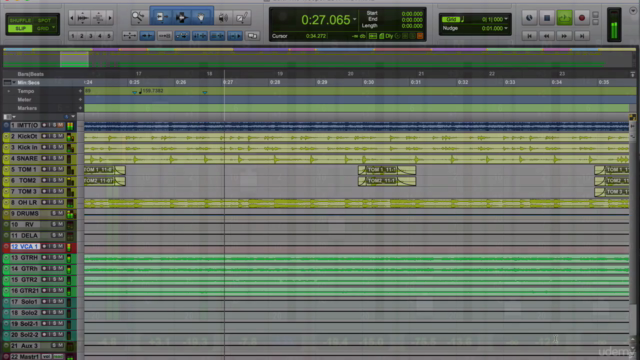Click the Rewind transport button
Screen dimensions: 640x360
pyautogui.click(x=547, y=36)
